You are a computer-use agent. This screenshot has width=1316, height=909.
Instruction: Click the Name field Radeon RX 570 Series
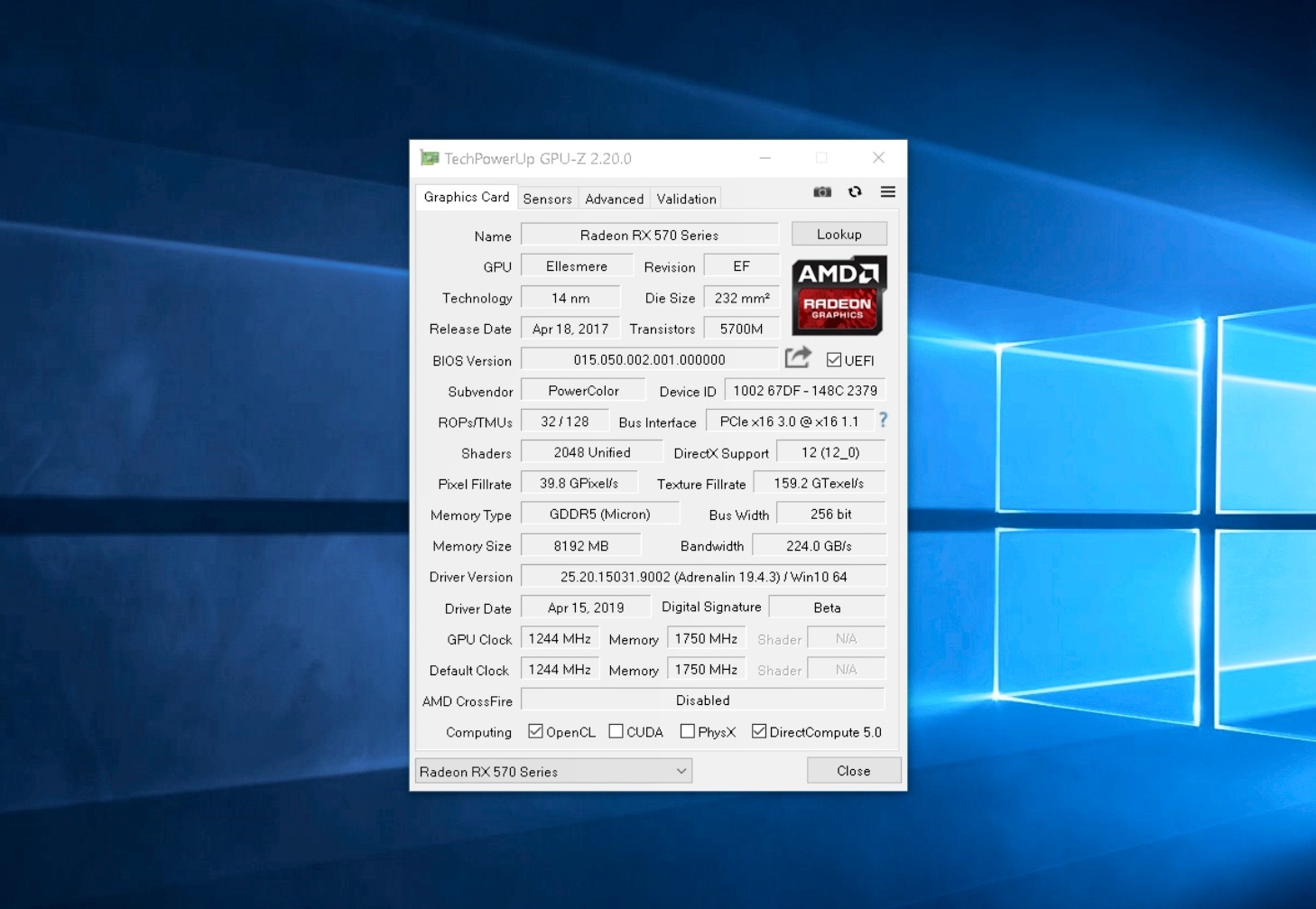click(x=650, y=235)
